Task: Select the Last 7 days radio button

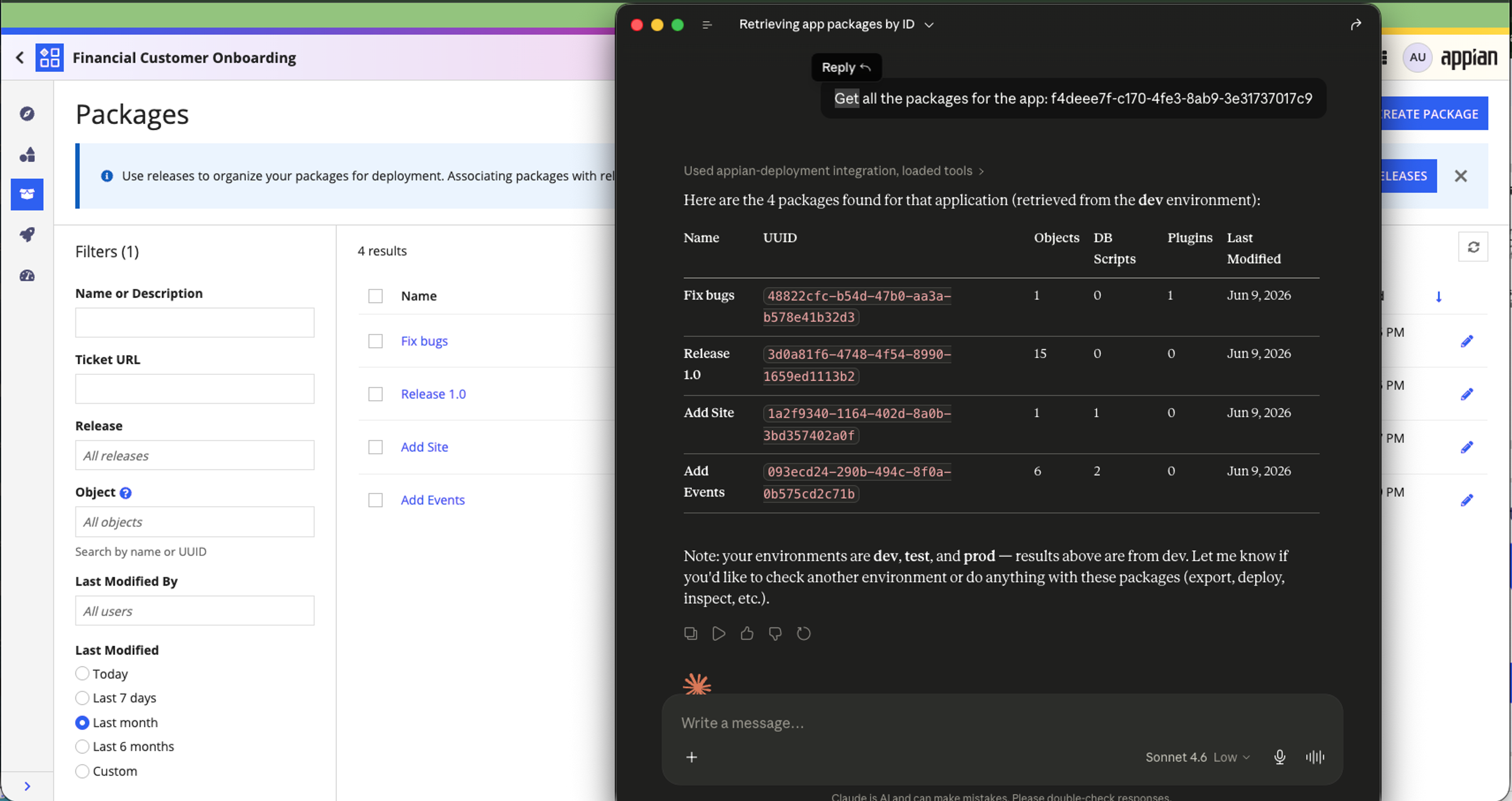Action: [x=82, y=698]
